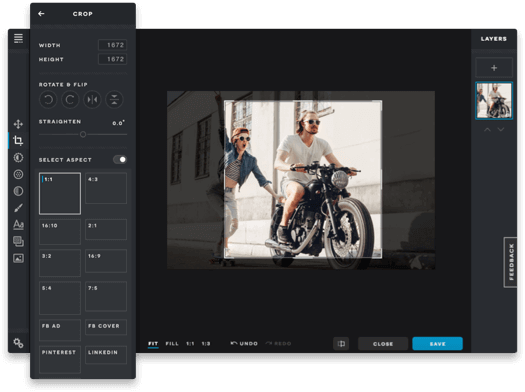Click the Layers panel heading
The image size is (525, 392).
tap(494, 39)
